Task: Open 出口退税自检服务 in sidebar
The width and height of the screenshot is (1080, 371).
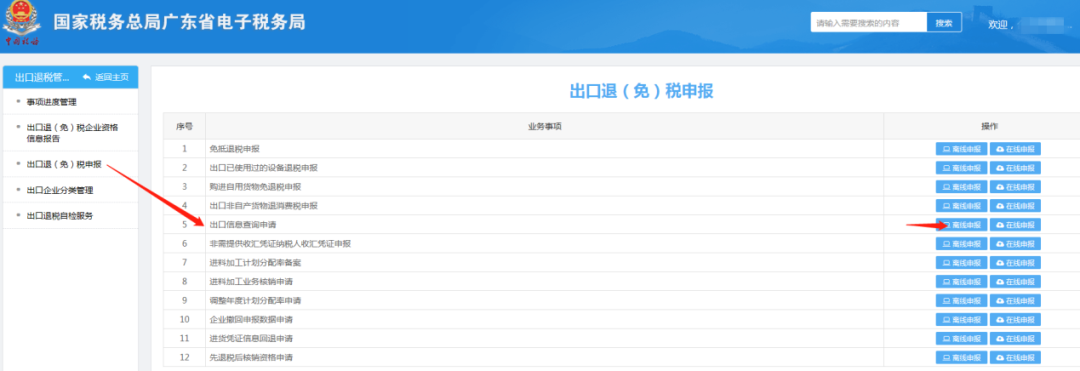Action: coord(59,215)
